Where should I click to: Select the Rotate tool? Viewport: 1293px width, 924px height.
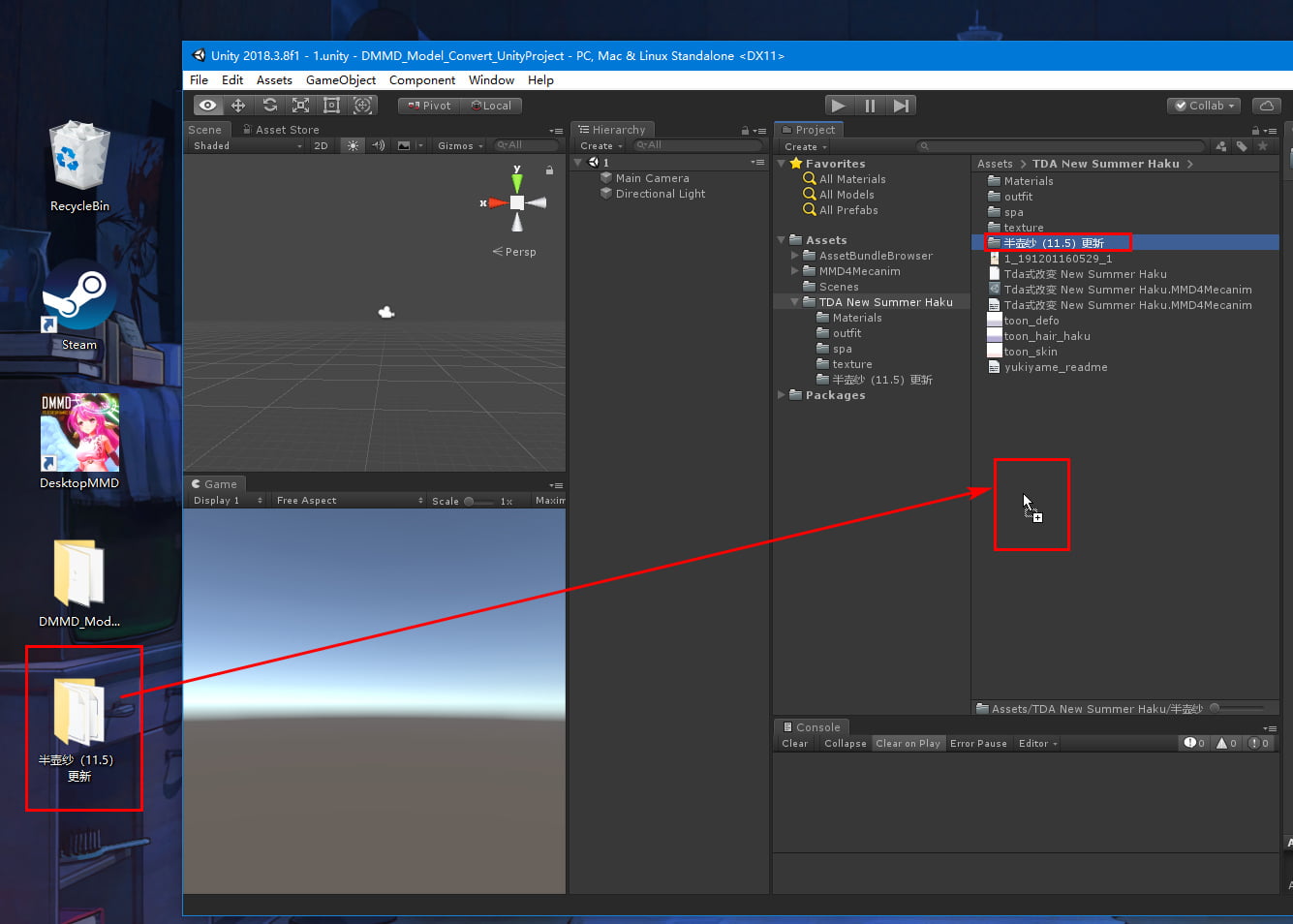point(269,105)
